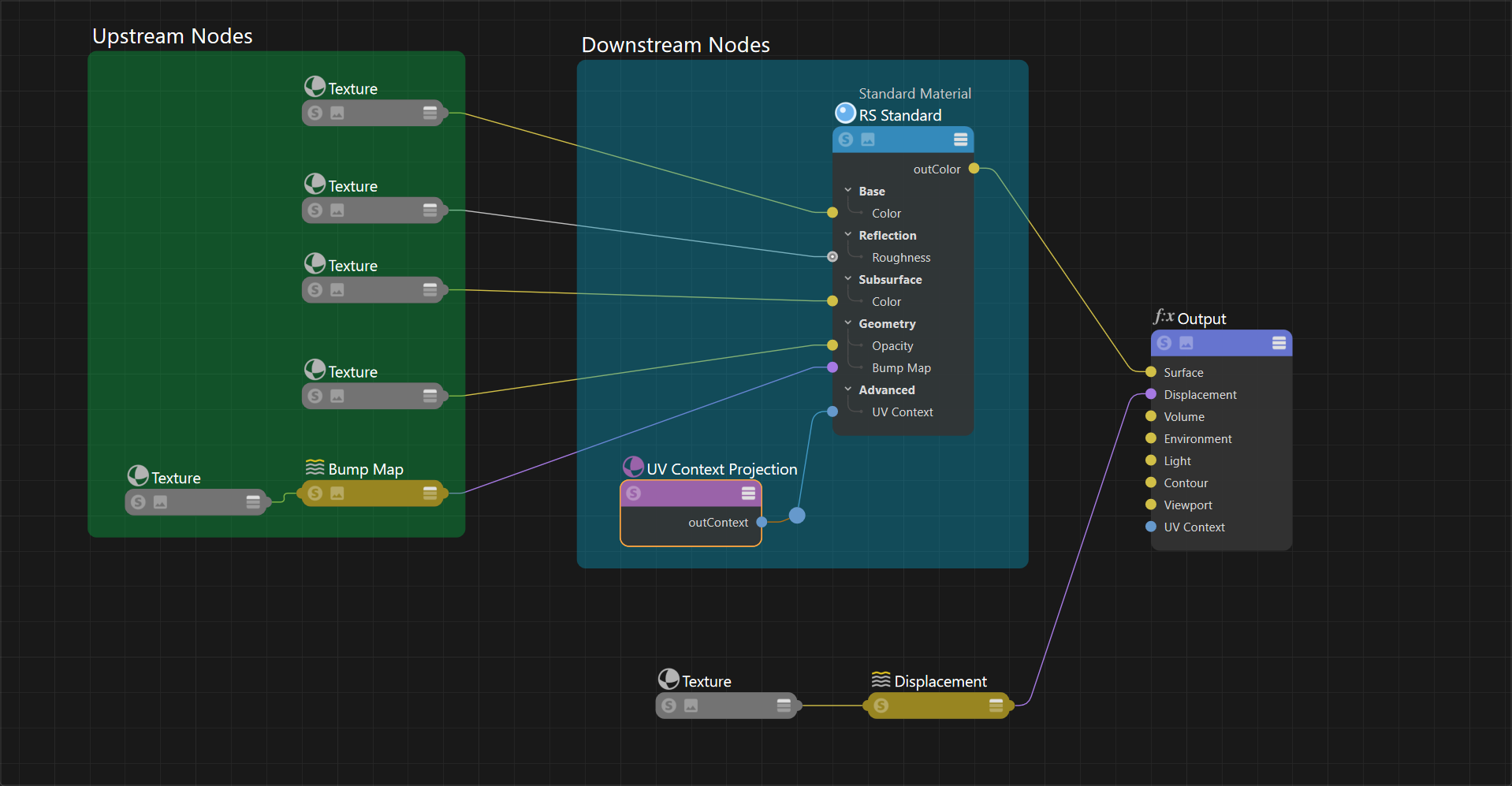Open the UV Context Projection node menu
The width and height of the screenshot is (1512, 786).
748,494
